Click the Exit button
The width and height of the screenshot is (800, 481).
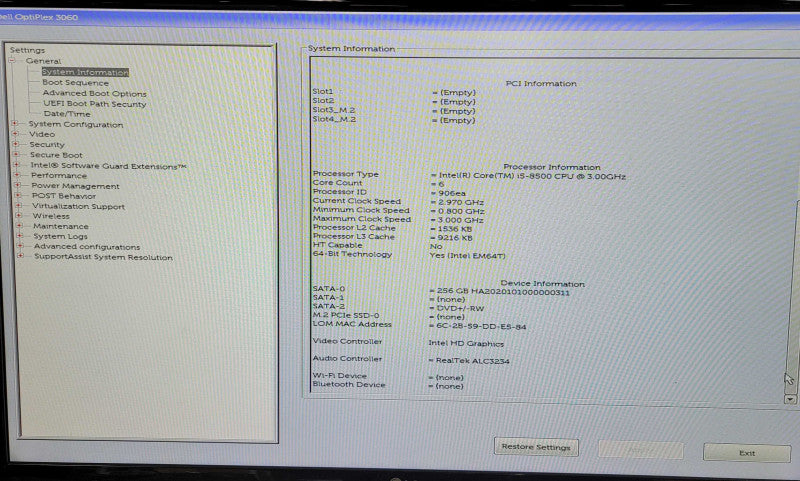(747, 453)
